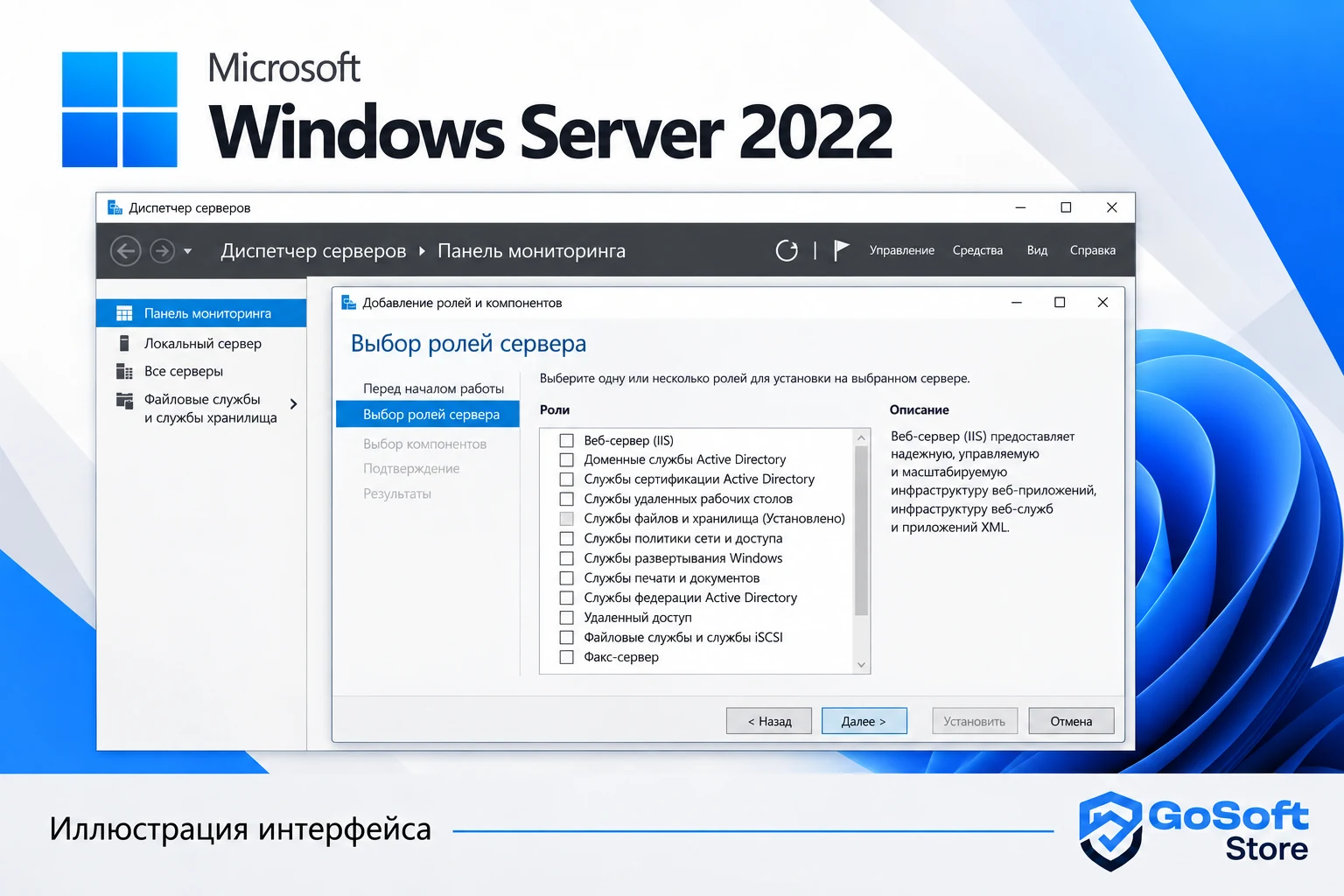Check the Веб-сервер (IIS) role
1344x896 pixels.
coord(566,440)
